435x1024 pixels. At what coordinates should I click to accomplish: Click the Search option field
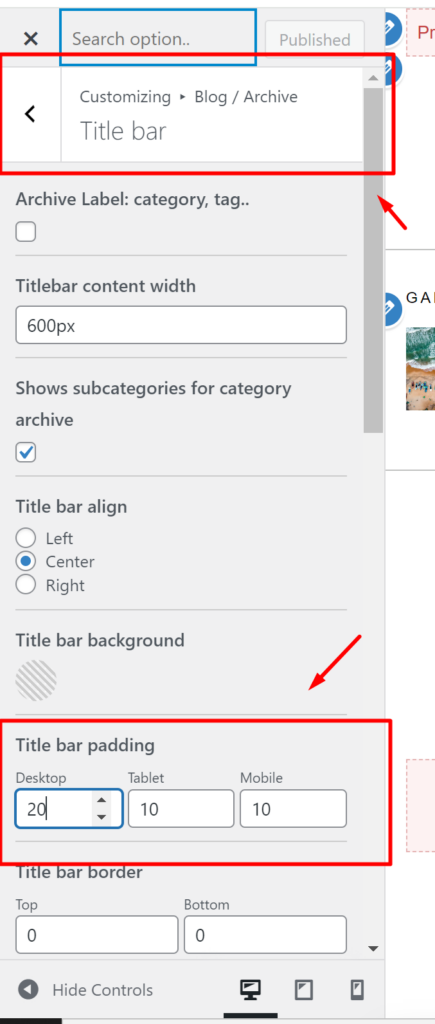158,38
